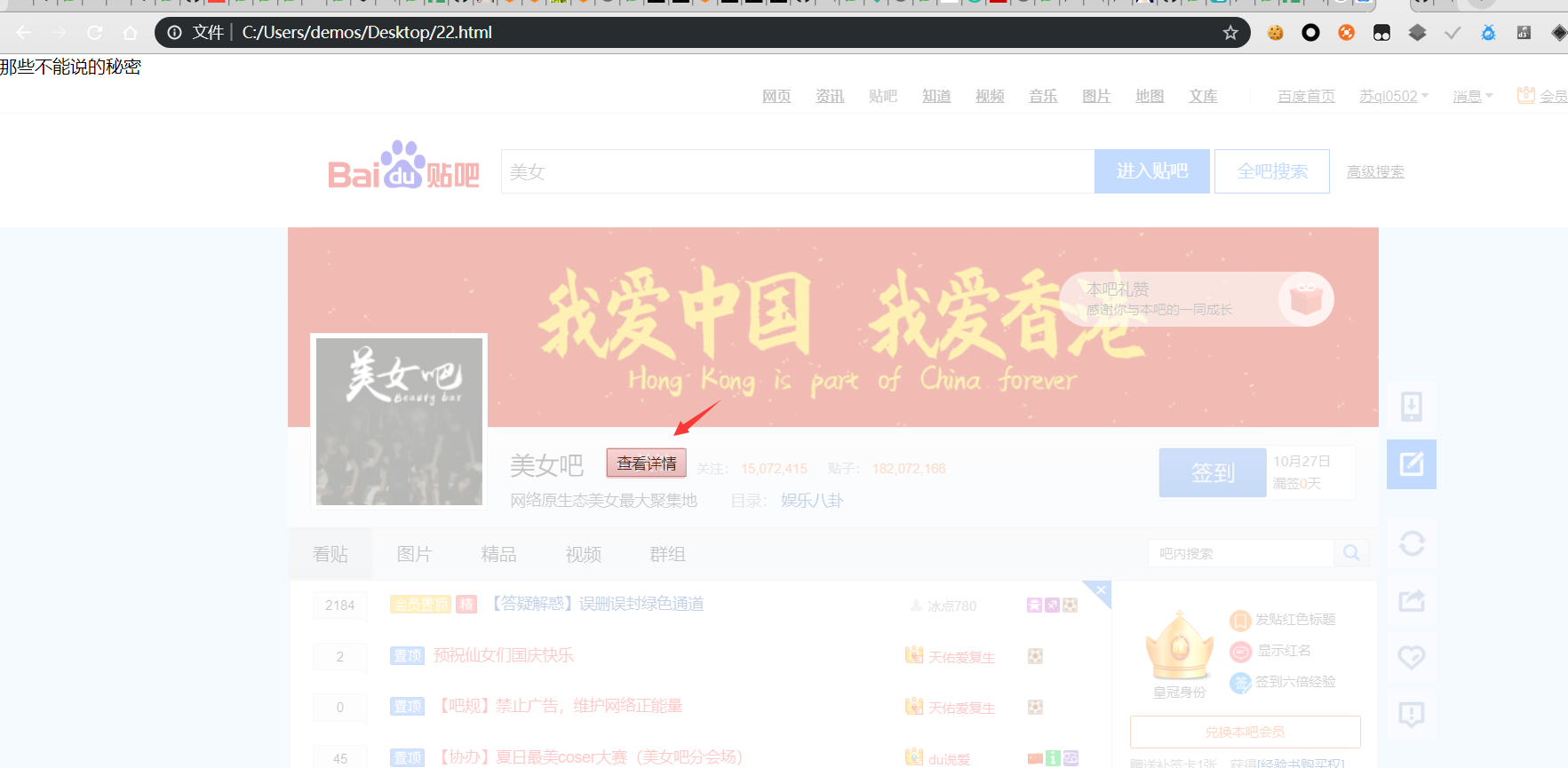Open the gray checkmark extension icon
The image size is (1568, 768).
[1453, 33]
